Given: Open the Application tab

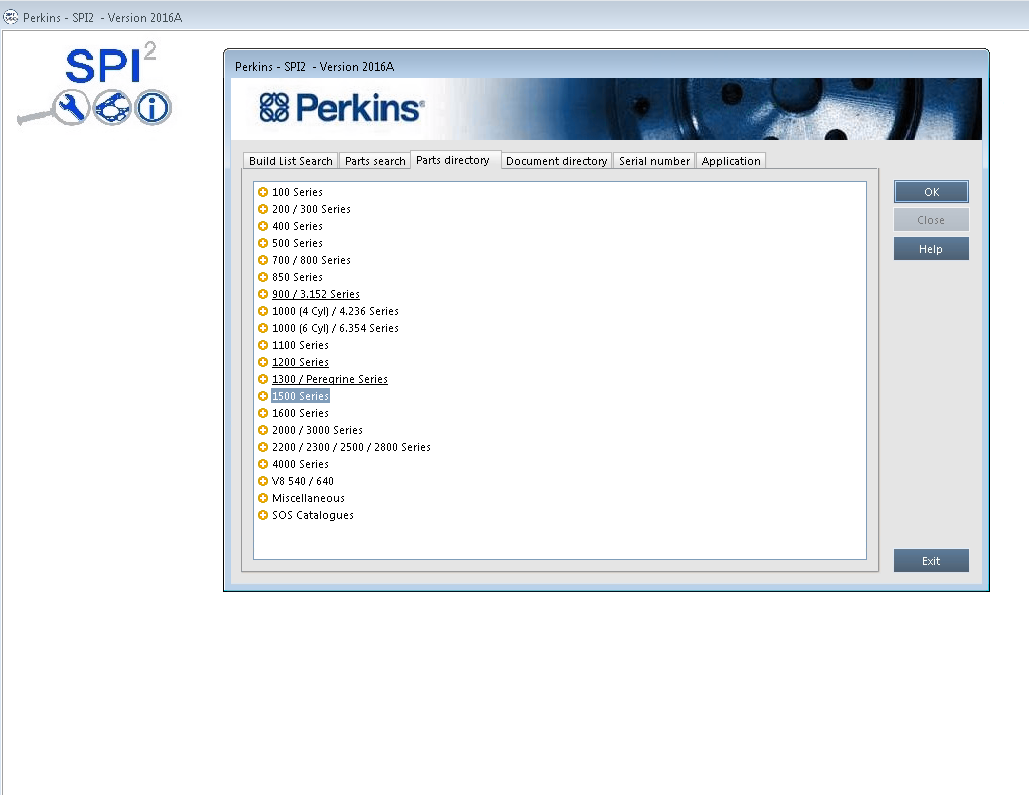Looking at the screenshot, I should (731, 161).
